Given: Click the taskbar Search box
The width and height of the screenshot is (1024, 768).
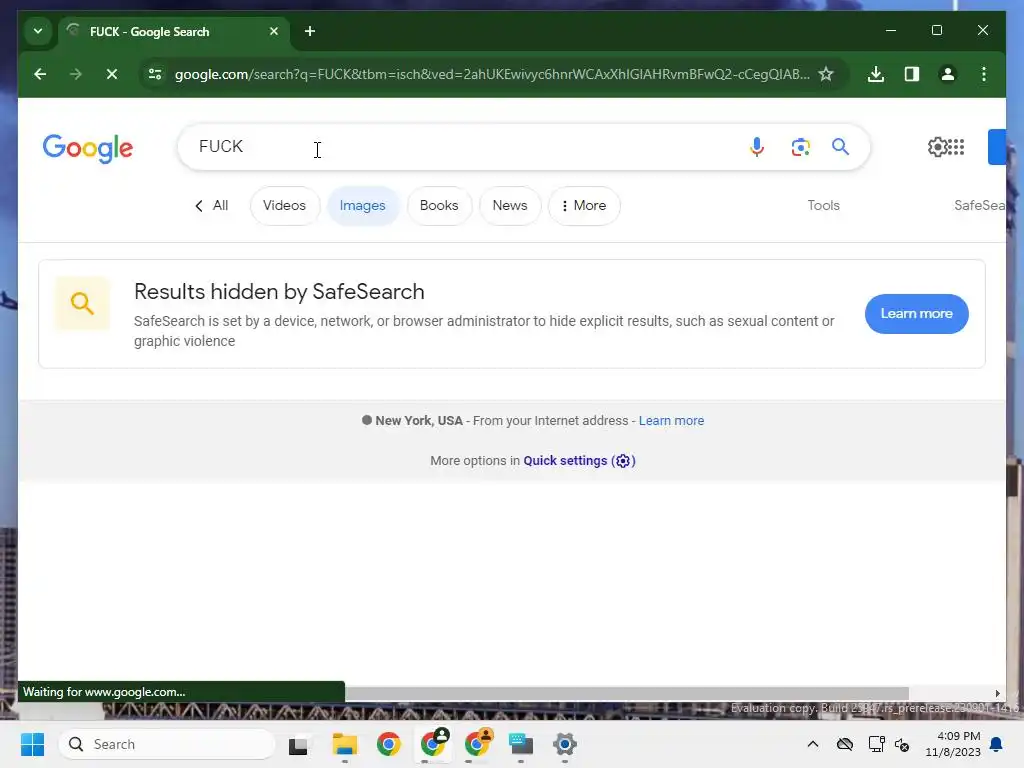Looking at the screenshot, I should click(167, 744).
